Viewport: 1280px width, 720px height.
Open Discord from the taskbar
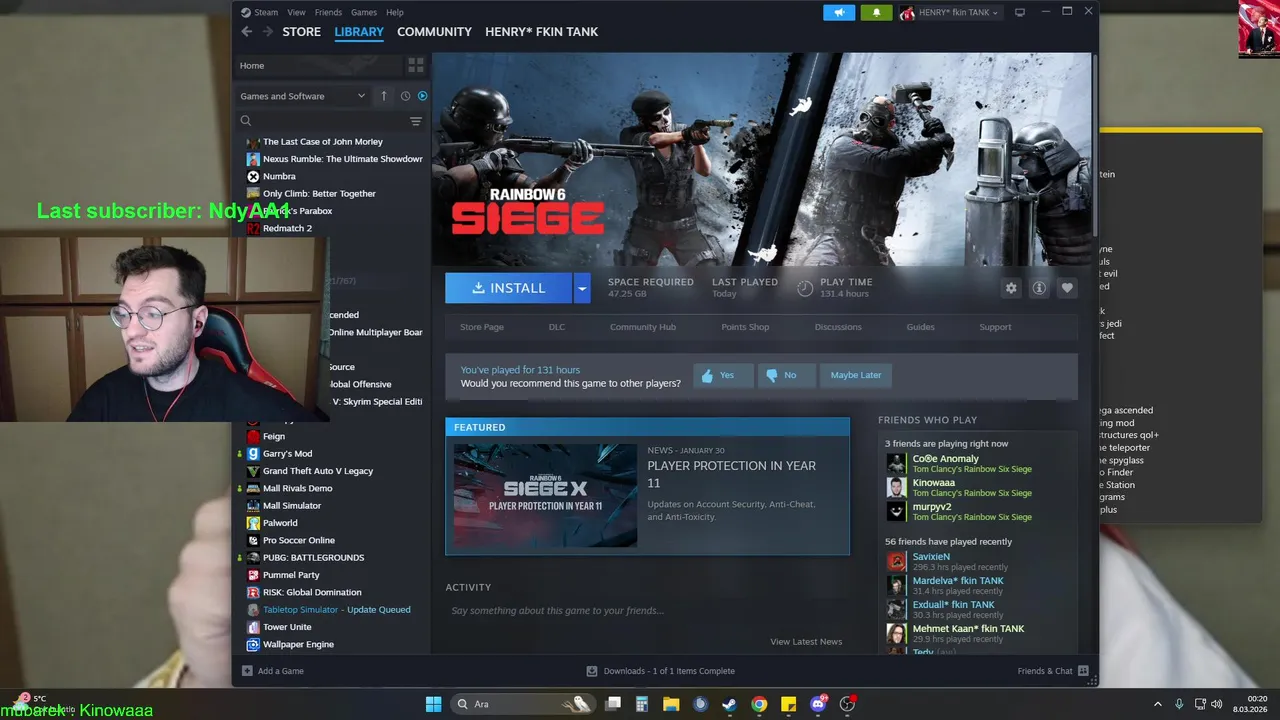coord(818,704)
